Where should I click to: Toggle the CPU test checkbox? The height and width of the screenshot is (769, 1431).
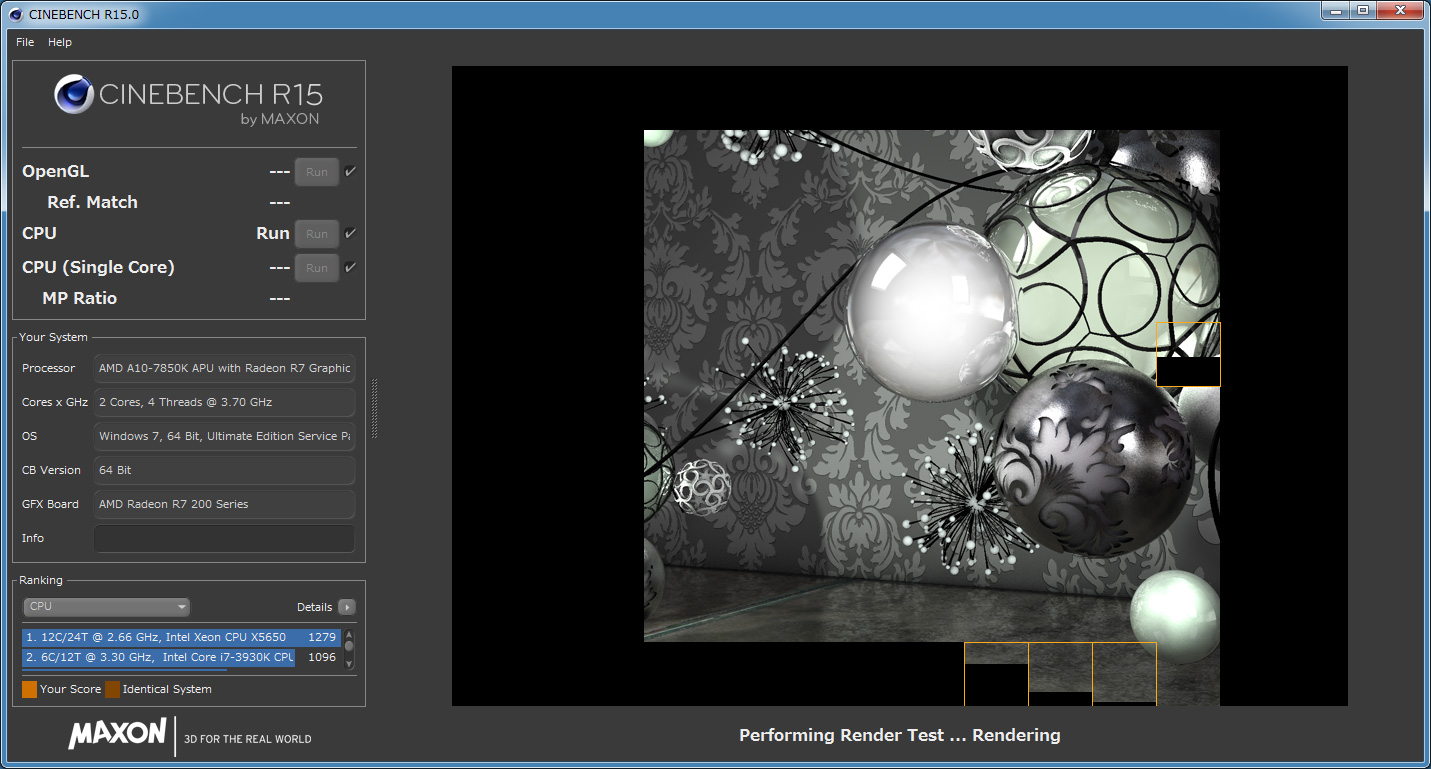pos(350,234)
